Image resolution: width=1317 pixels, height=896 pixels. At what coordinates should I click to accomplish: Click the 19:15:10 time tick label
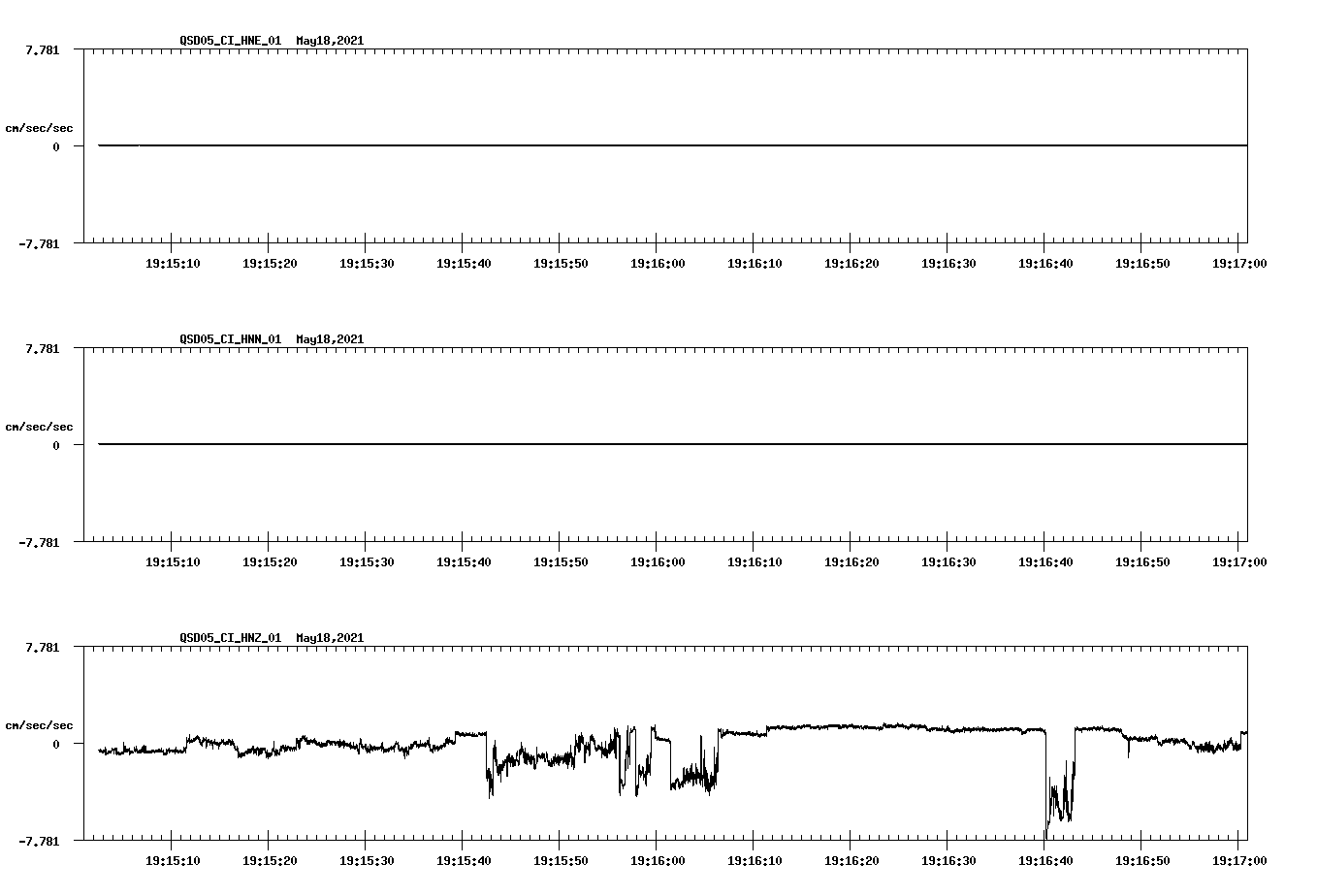coord(173,262)
